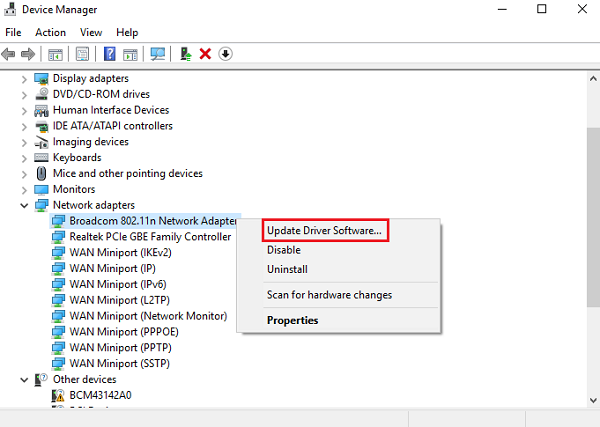Expand the Keyboards node
The image size is (600, 427).
[24, 158]
